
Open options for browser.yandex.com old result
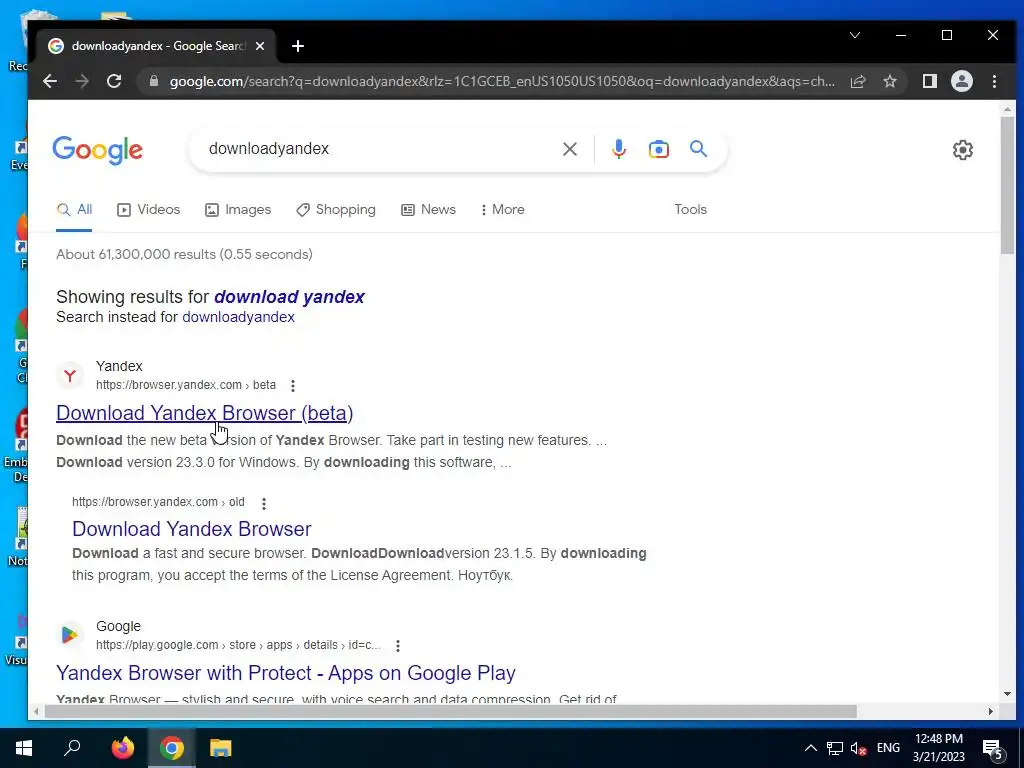[264, 504]
